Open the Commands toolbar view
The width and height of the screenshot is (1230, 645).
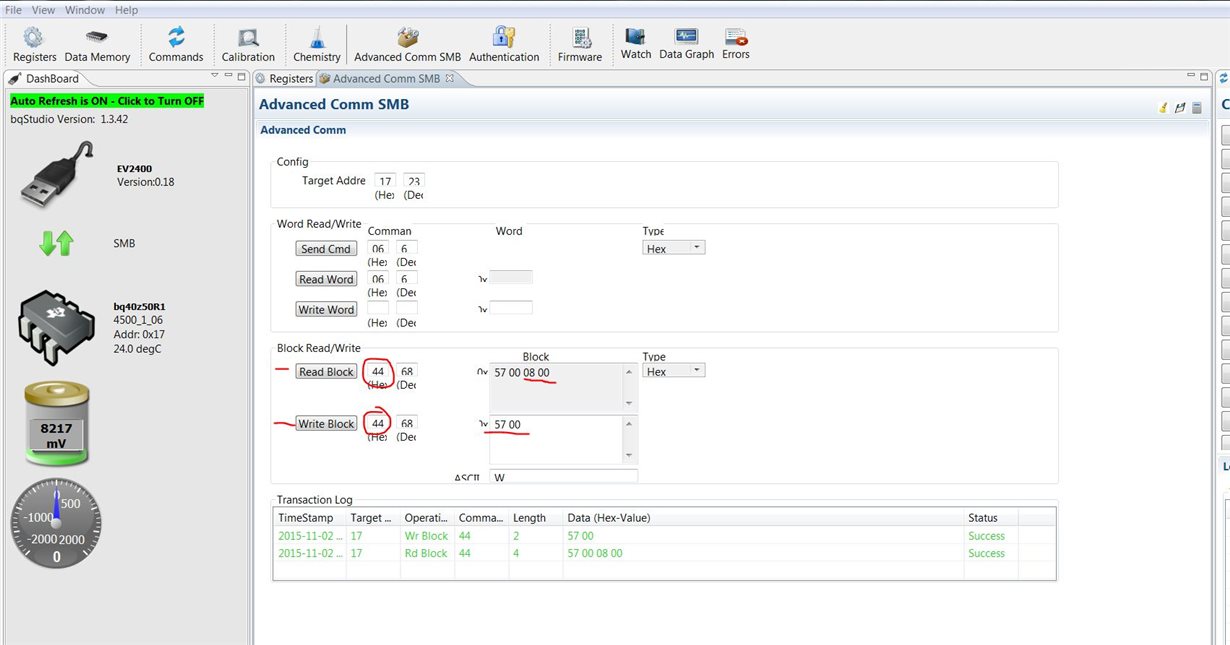(x=176, y=45)
